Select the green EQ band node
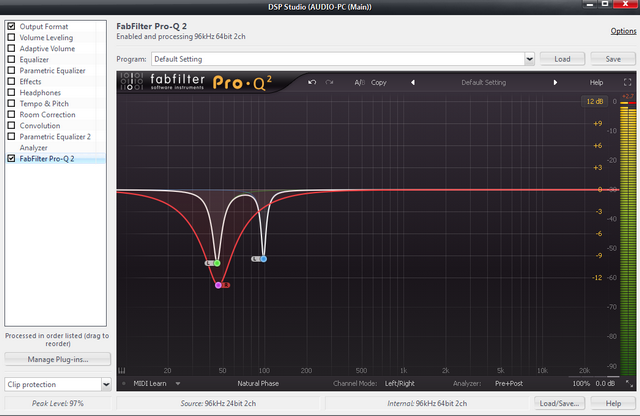The height and width of the screenshot is (416, 640). point(217,263)
